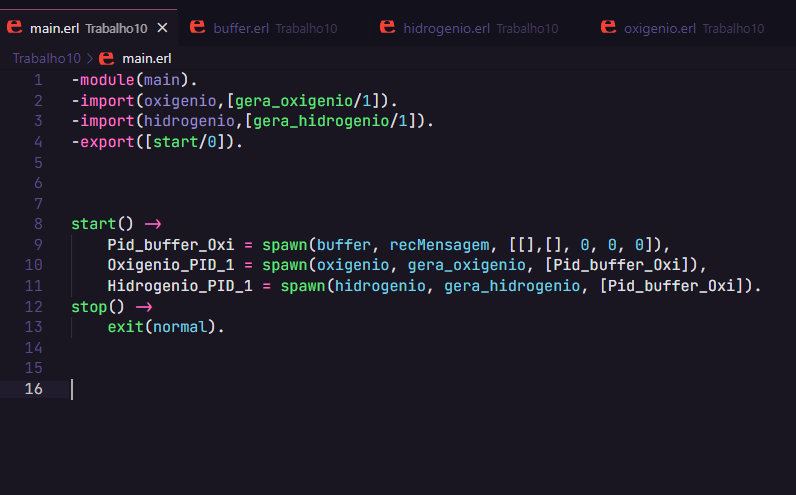
Task: Click 'spawn' keyword on line 11
Action: coord(303,286)
